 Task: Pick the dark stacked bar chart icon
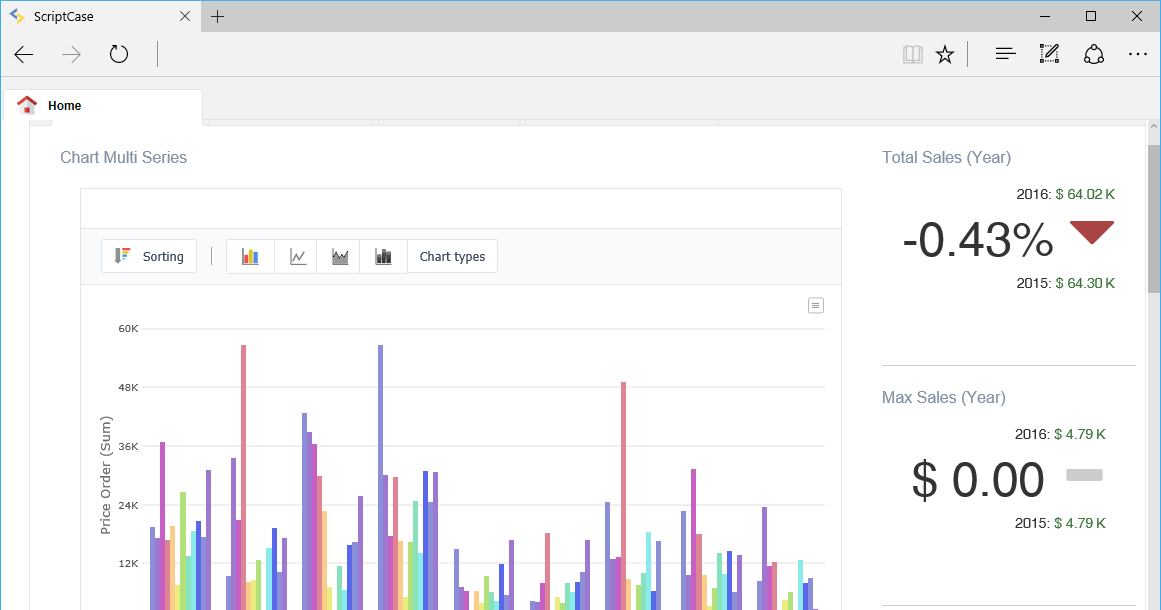(x=383, y=257)
